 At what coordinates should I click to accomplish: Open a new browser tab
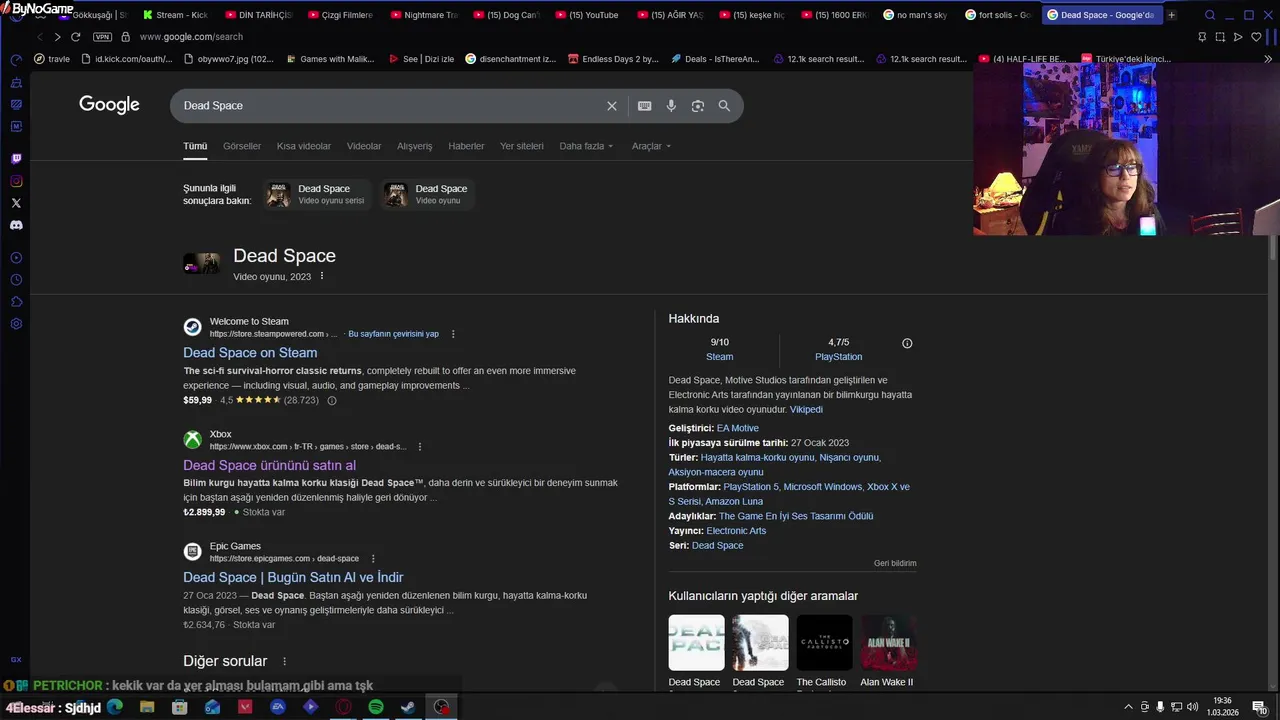(1171, 15)
